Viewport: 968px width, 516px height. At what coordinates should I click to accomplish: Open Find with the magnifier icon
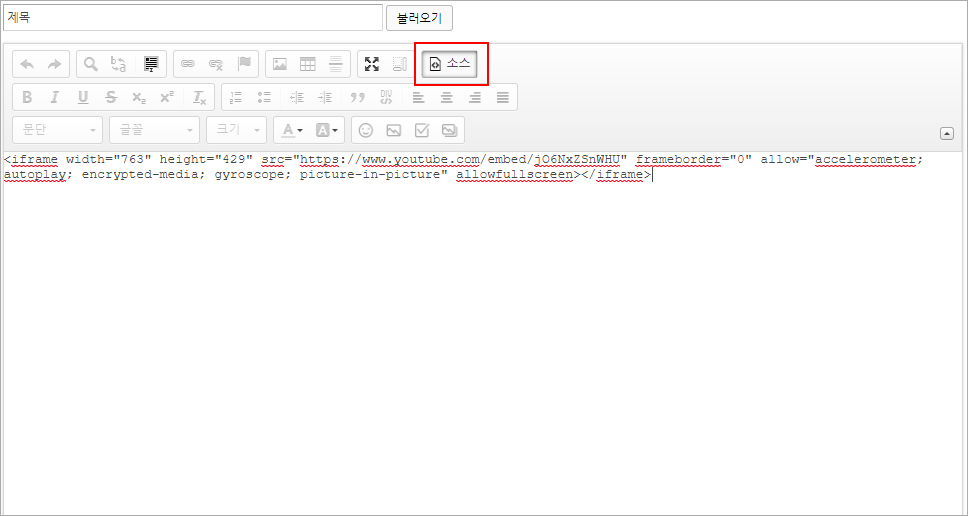coord(91,64)
